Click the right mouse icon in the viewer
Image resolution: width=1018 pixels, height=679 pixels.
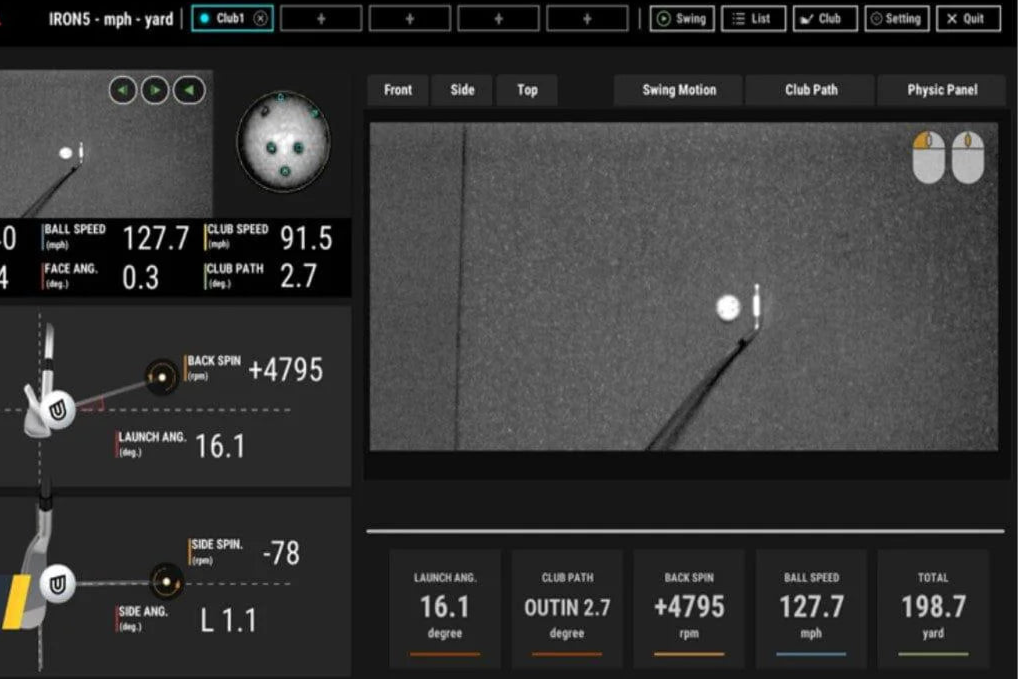(x=967, y=158)
